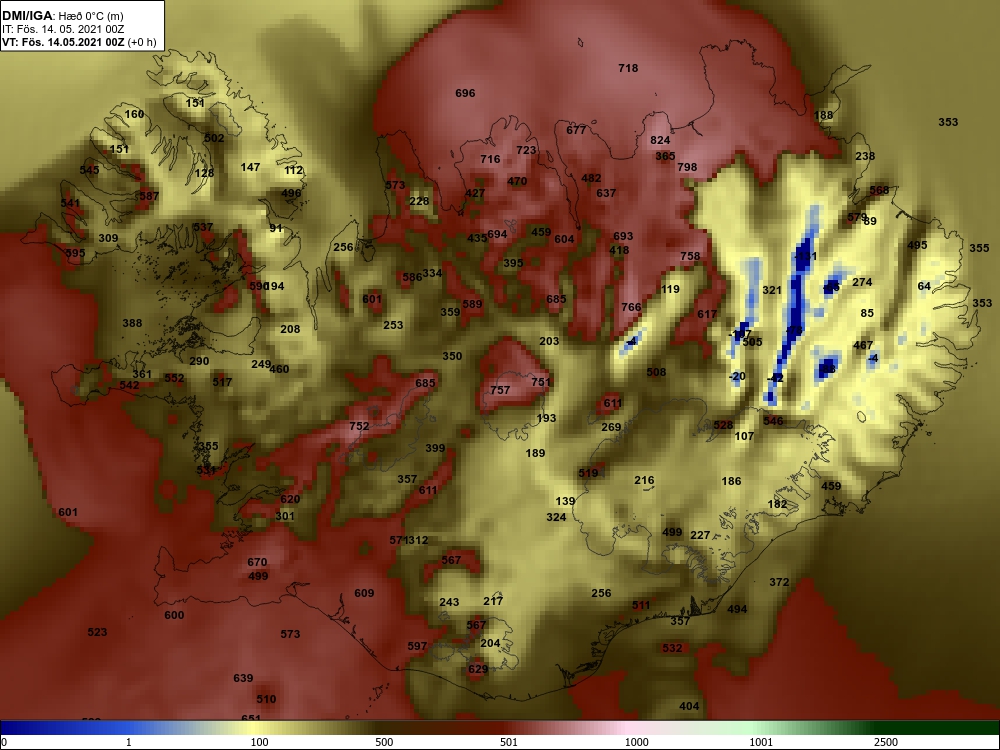Click the map value 228
Viewport: 1000px width, 750px height.
pyautogui.click(x=419, y=201)
